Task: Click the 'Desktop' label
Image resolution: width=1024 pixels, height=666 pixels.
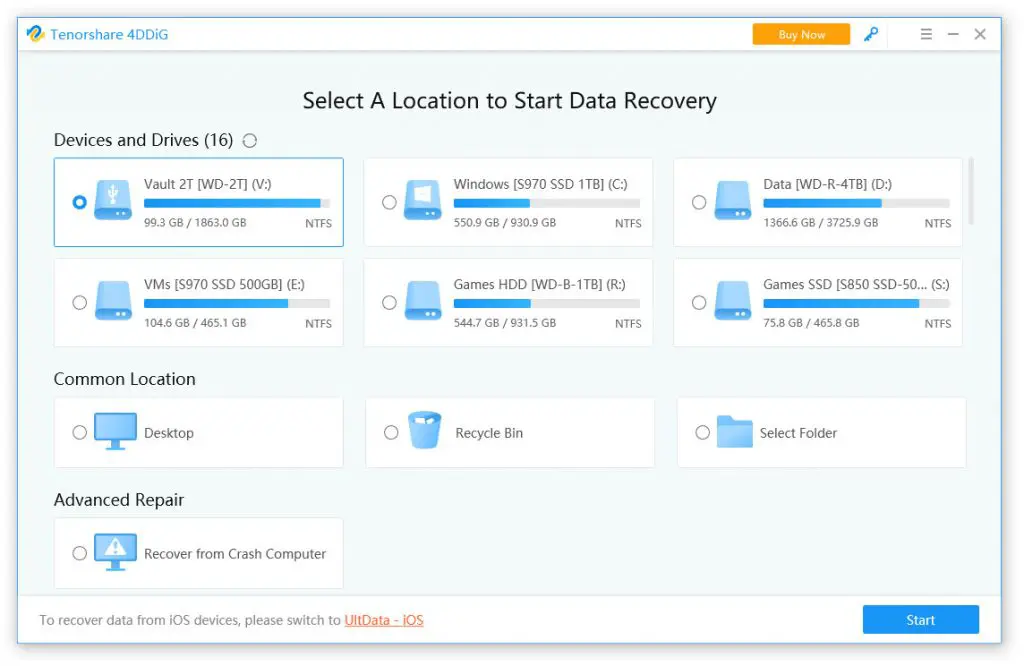Action: [x=168, y=433]
